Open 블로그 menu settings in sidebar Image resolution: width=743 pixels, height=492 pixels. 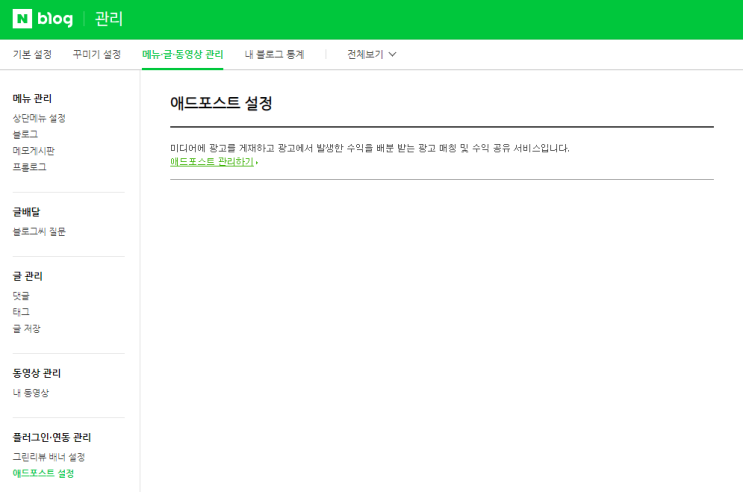coord(25,134)
